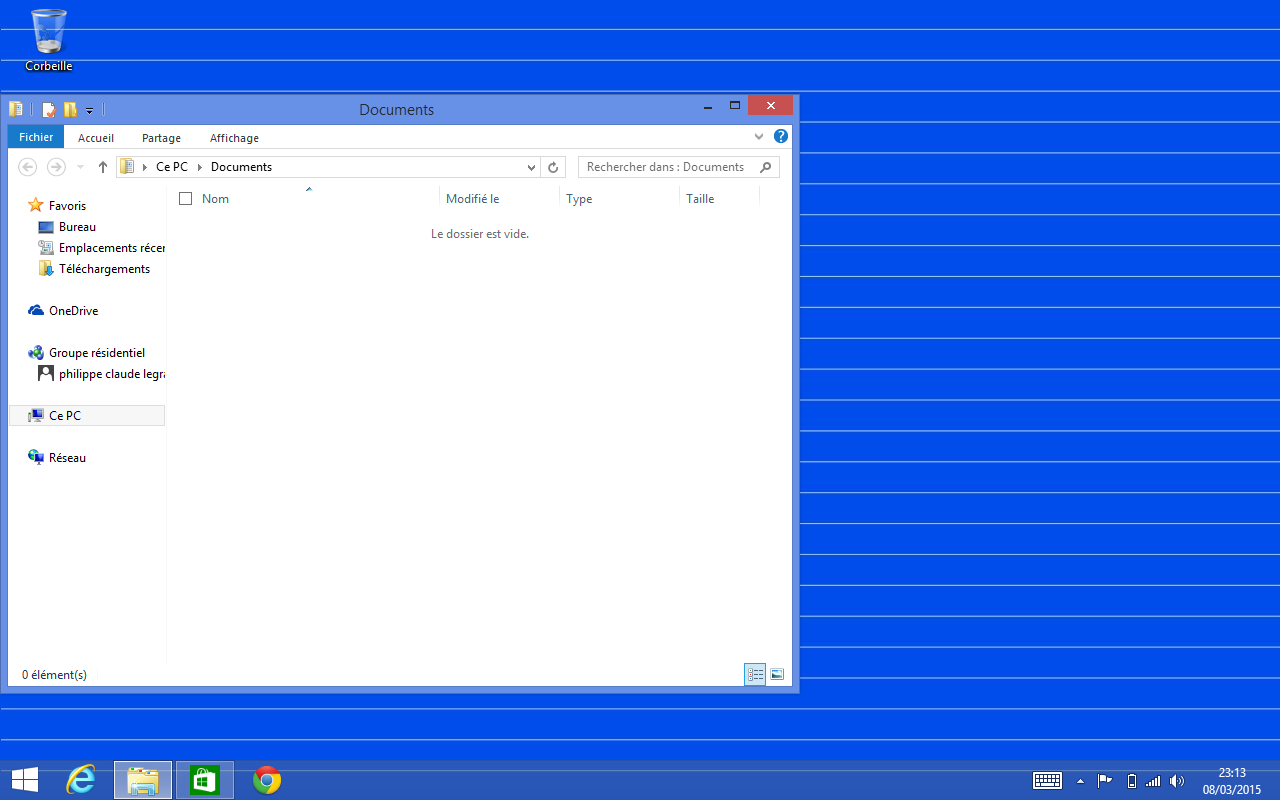Open the Customize Quick Access Toolbar dropdown

tap(89, 110)
